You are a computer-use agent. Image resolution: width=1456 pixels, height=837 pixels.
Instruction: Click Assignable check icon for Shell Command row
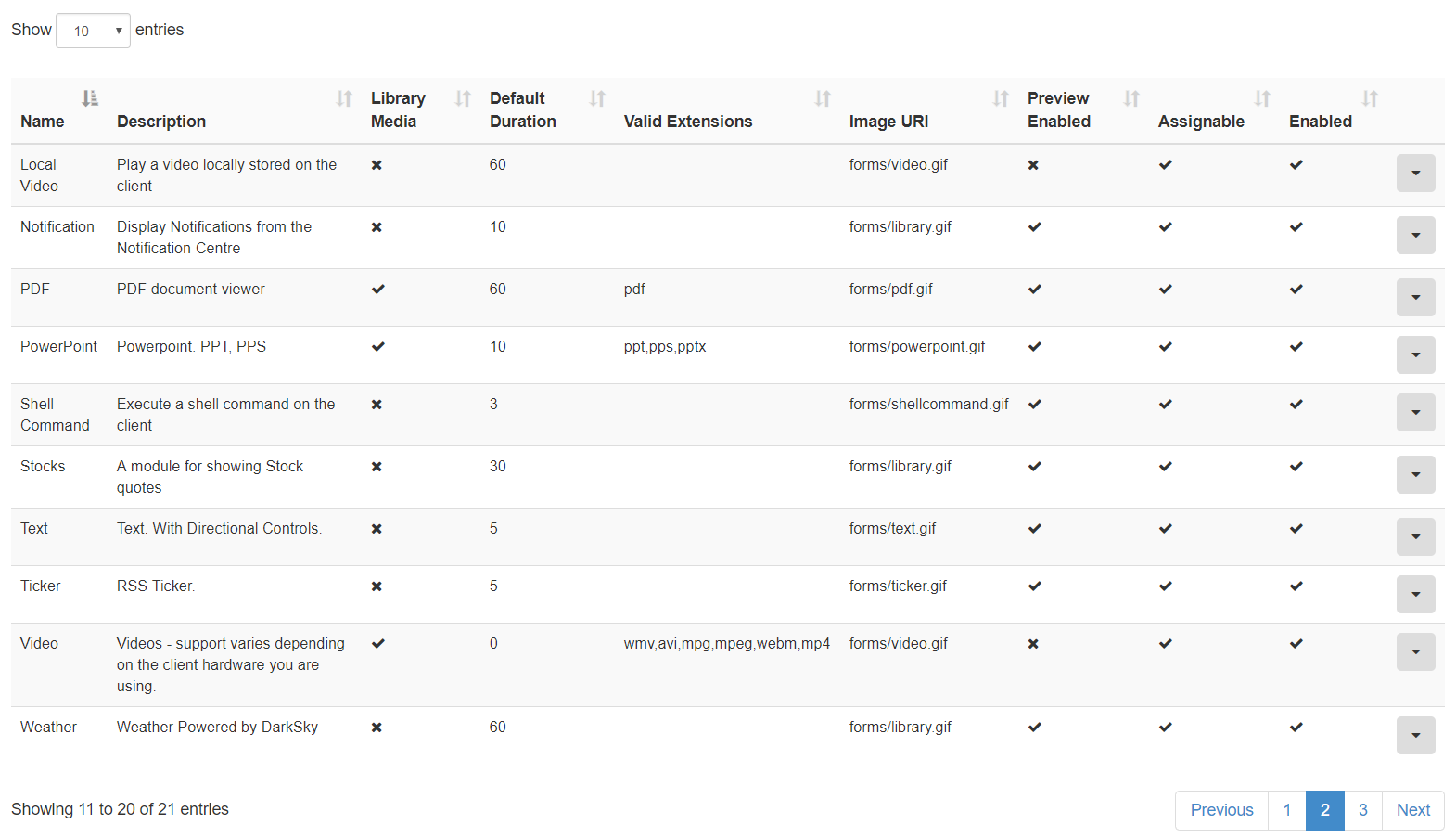pos(1166,405)
